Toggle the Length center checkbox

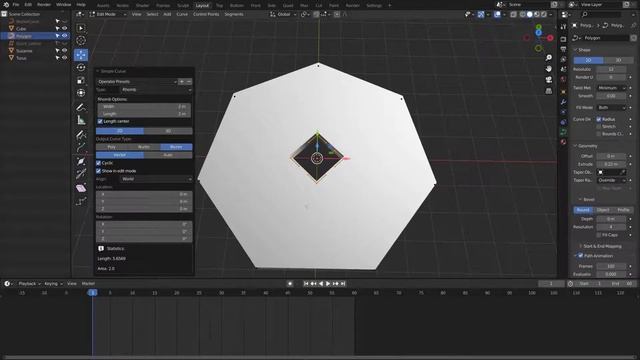100,121
